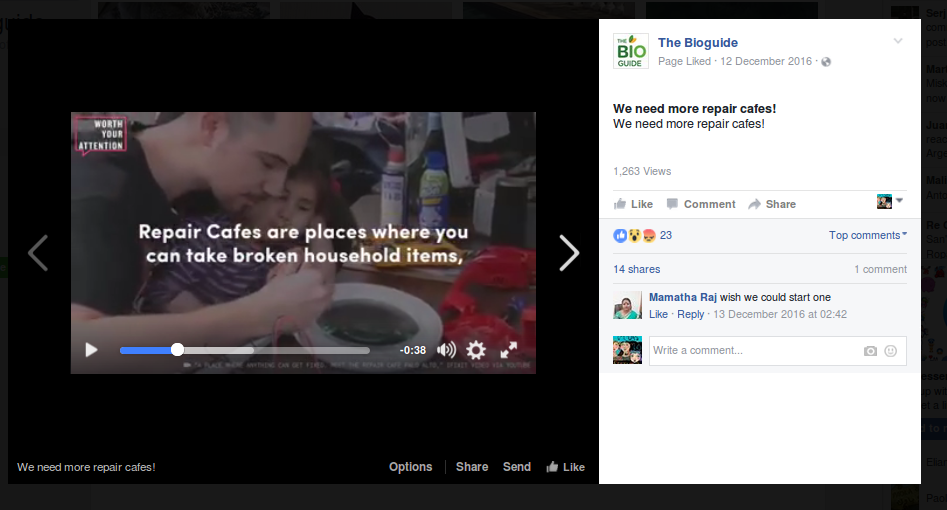This screenshot has height=510, width=947.
Task: Like the post in action bar
Action: 633,204
